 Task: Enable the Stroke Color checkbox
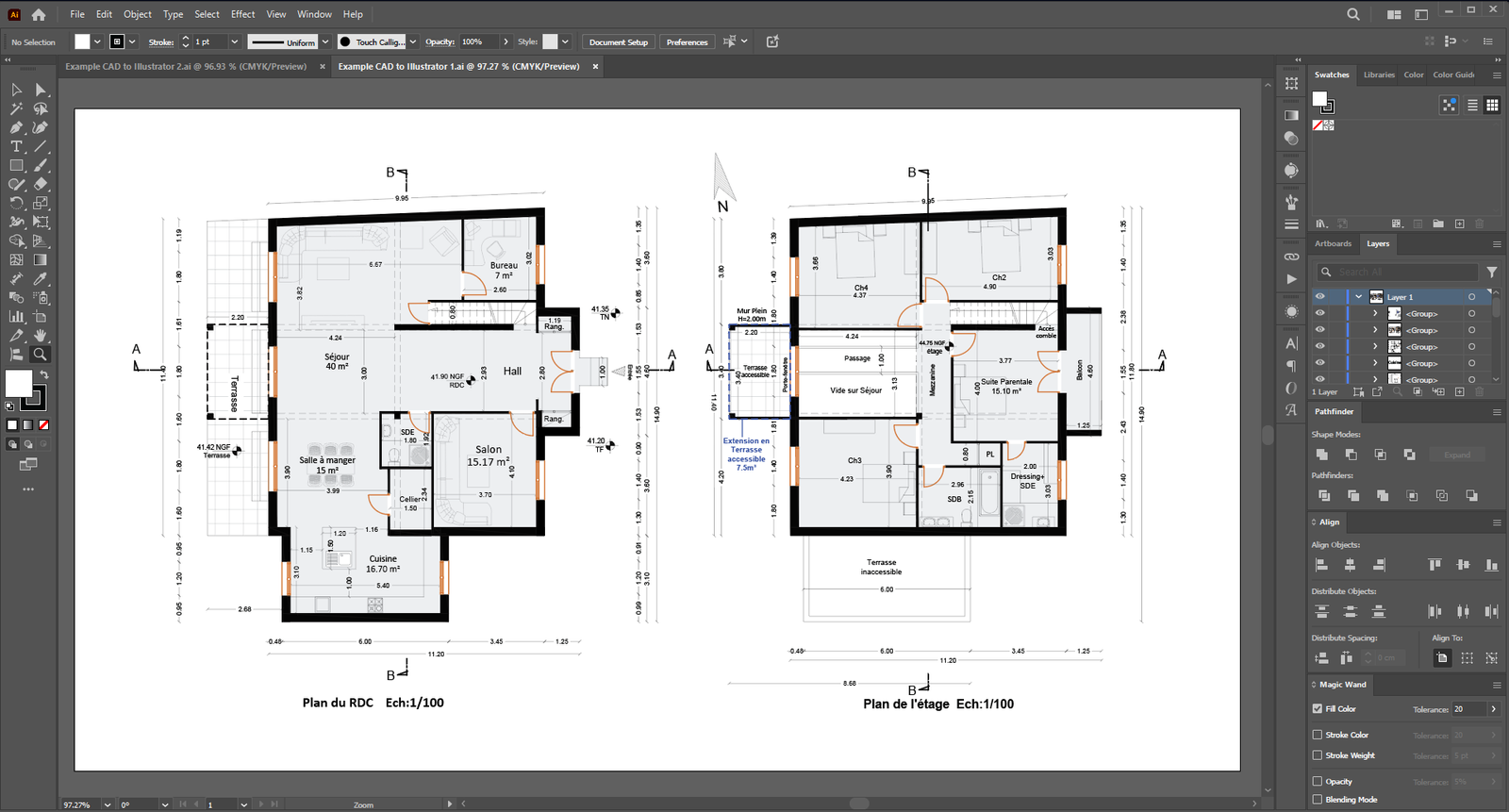pos(1318,735)
